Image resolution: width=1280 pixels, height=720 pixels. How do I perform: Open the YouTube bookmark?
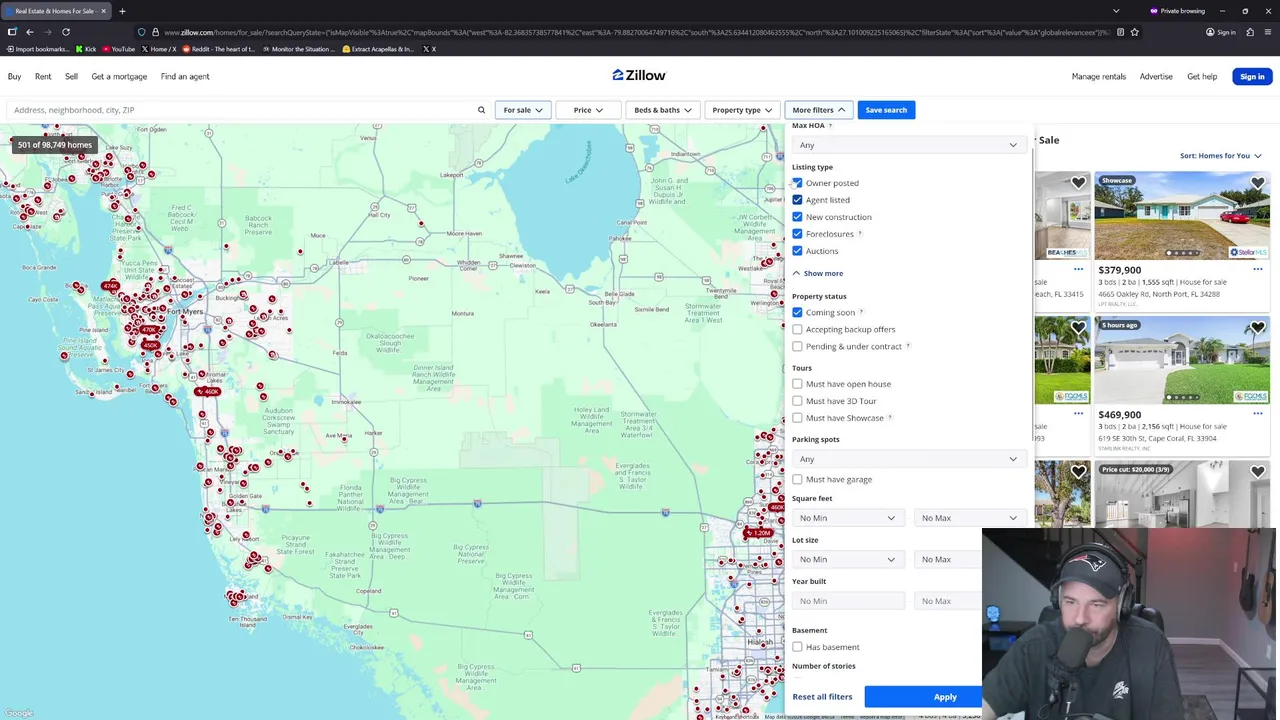[118, 49]
